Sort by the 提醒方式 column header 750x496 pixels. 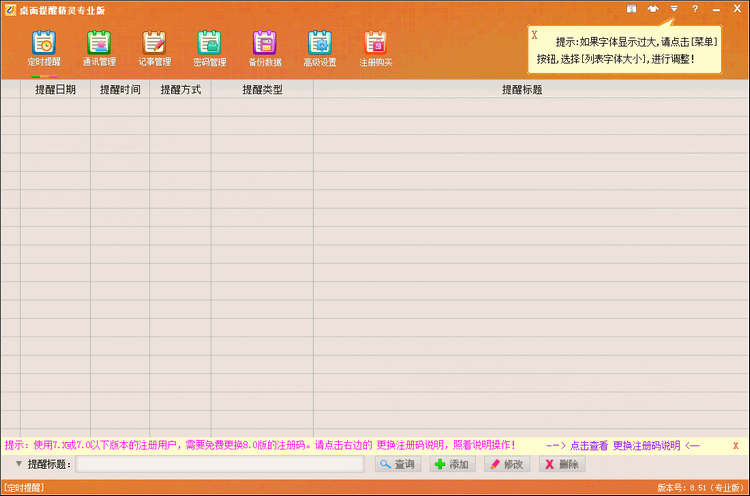[x=180, y=89]
